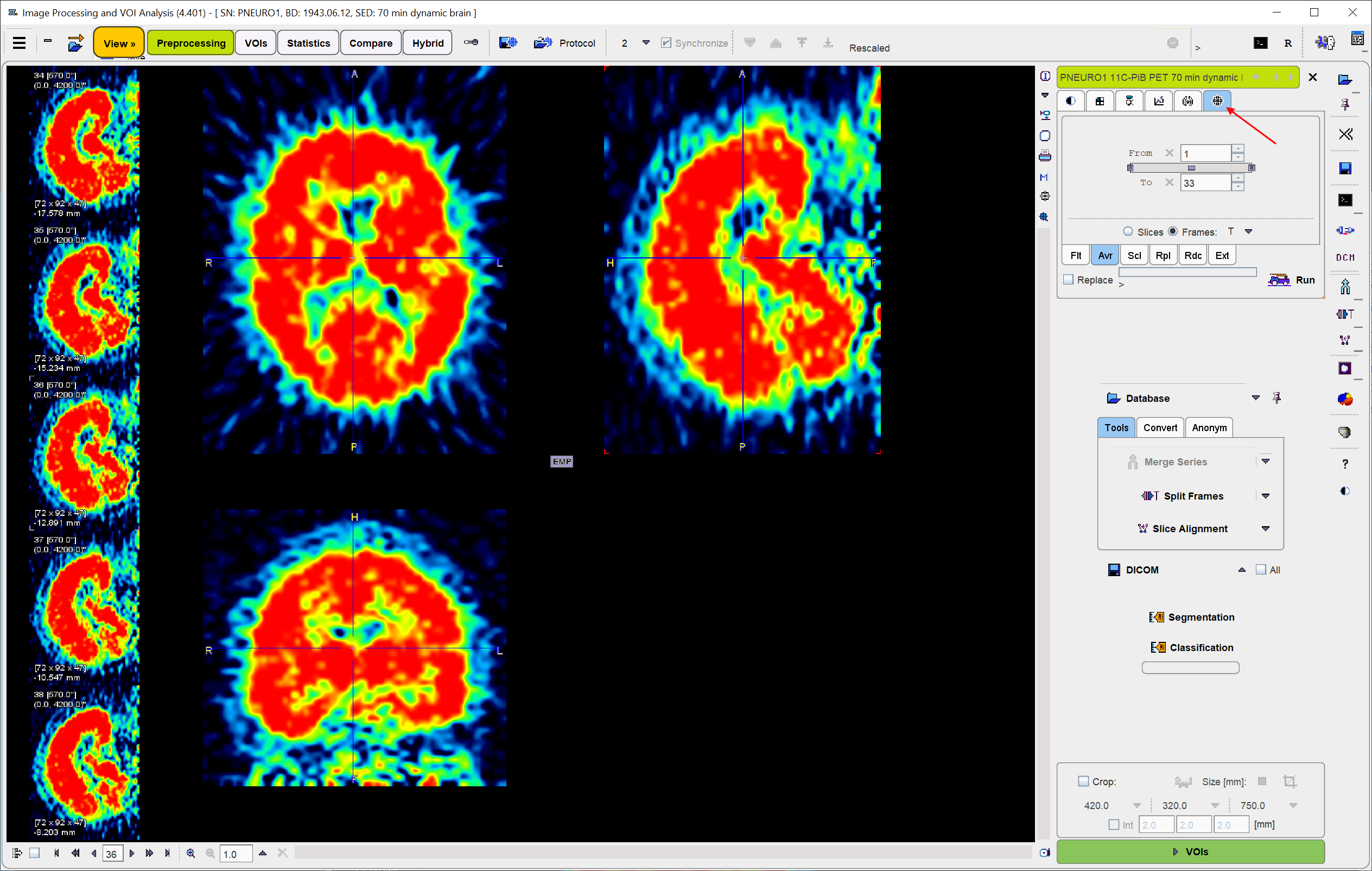This screenshot has width=1372, height=871.
Task: Click the load image folder icon with arrow
Action: coord(75,43)
